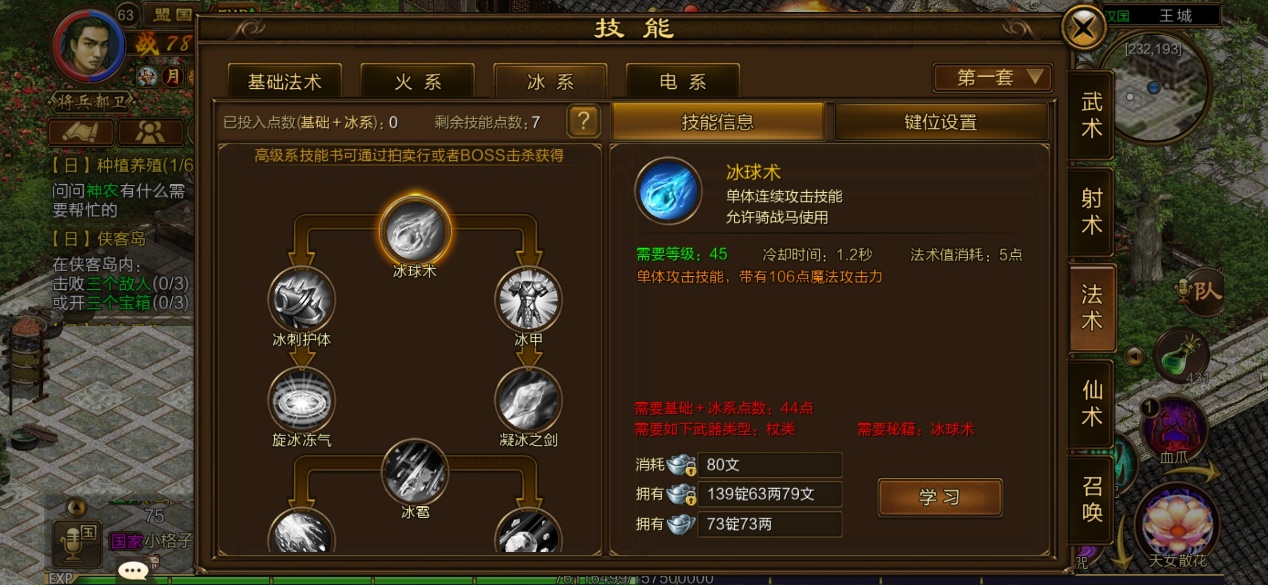Select the 冰刺护体 skill icon

click(301, 298)
